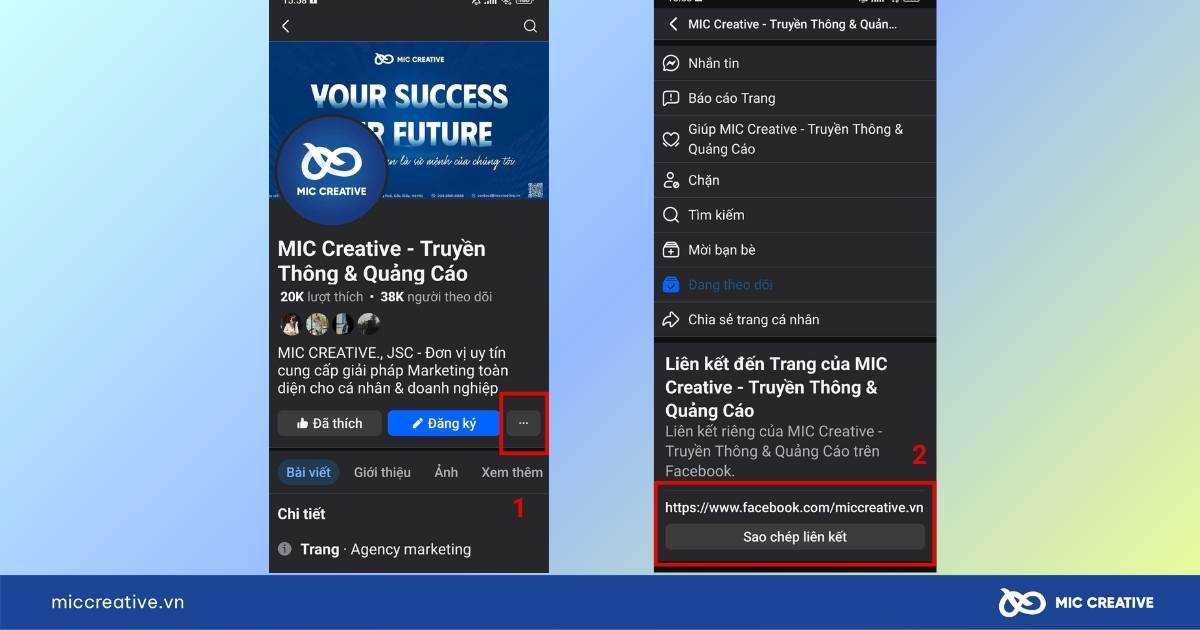Image resolution: width=1200 pixels, height=630 pixels.
Task: Click the miccreative.vn footer link
Action: 117,602
